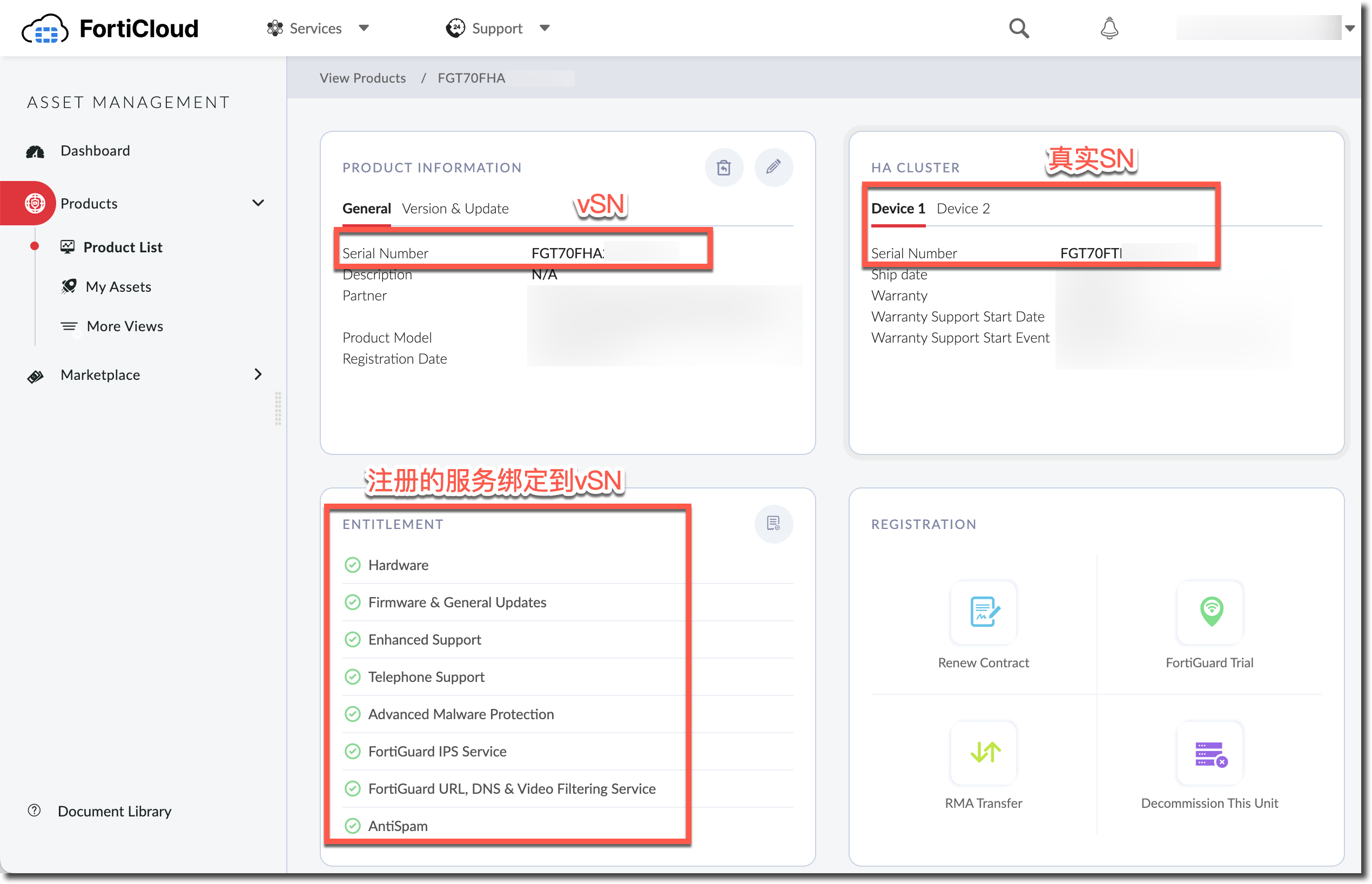The height and width of the screenshot is (884, 1372).
Task: Start FortiGuard Trial via its icon
Action: click(1209, 612)
